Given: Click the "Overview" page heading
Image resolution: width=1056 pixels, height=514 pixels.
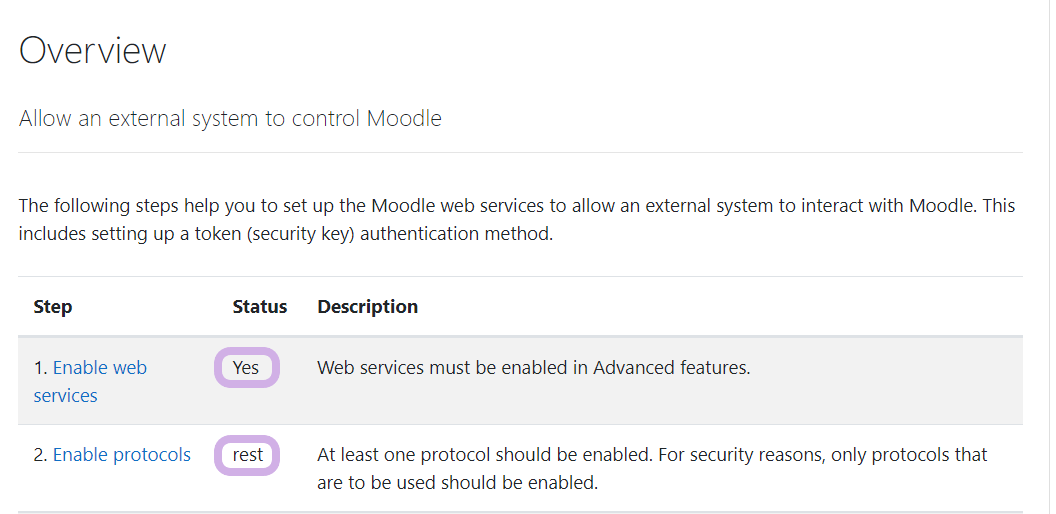Looking at the screenshot, I should coord(93,50).
